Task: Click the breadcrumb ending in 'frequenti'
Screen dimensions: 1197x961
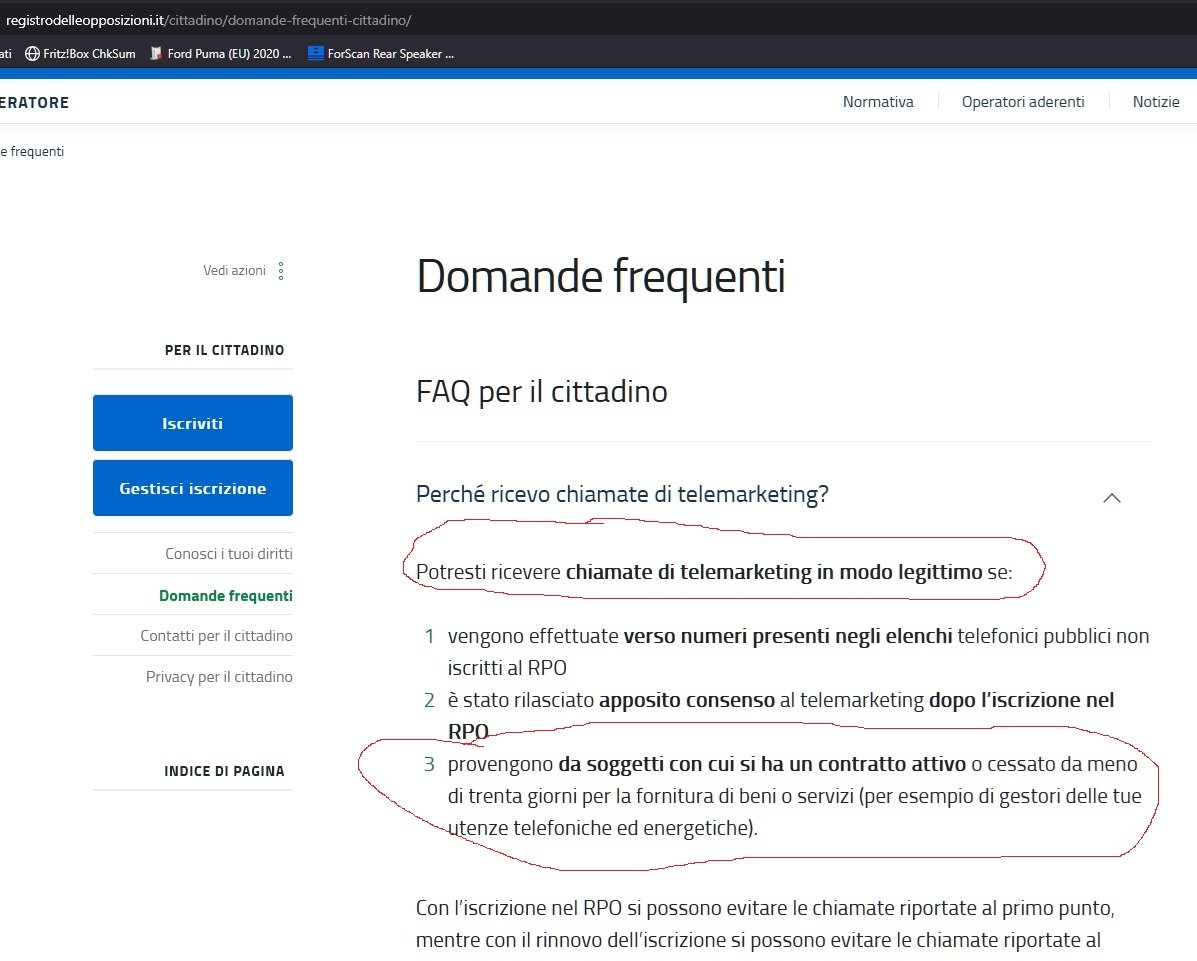Action: [x=32, y=152]
